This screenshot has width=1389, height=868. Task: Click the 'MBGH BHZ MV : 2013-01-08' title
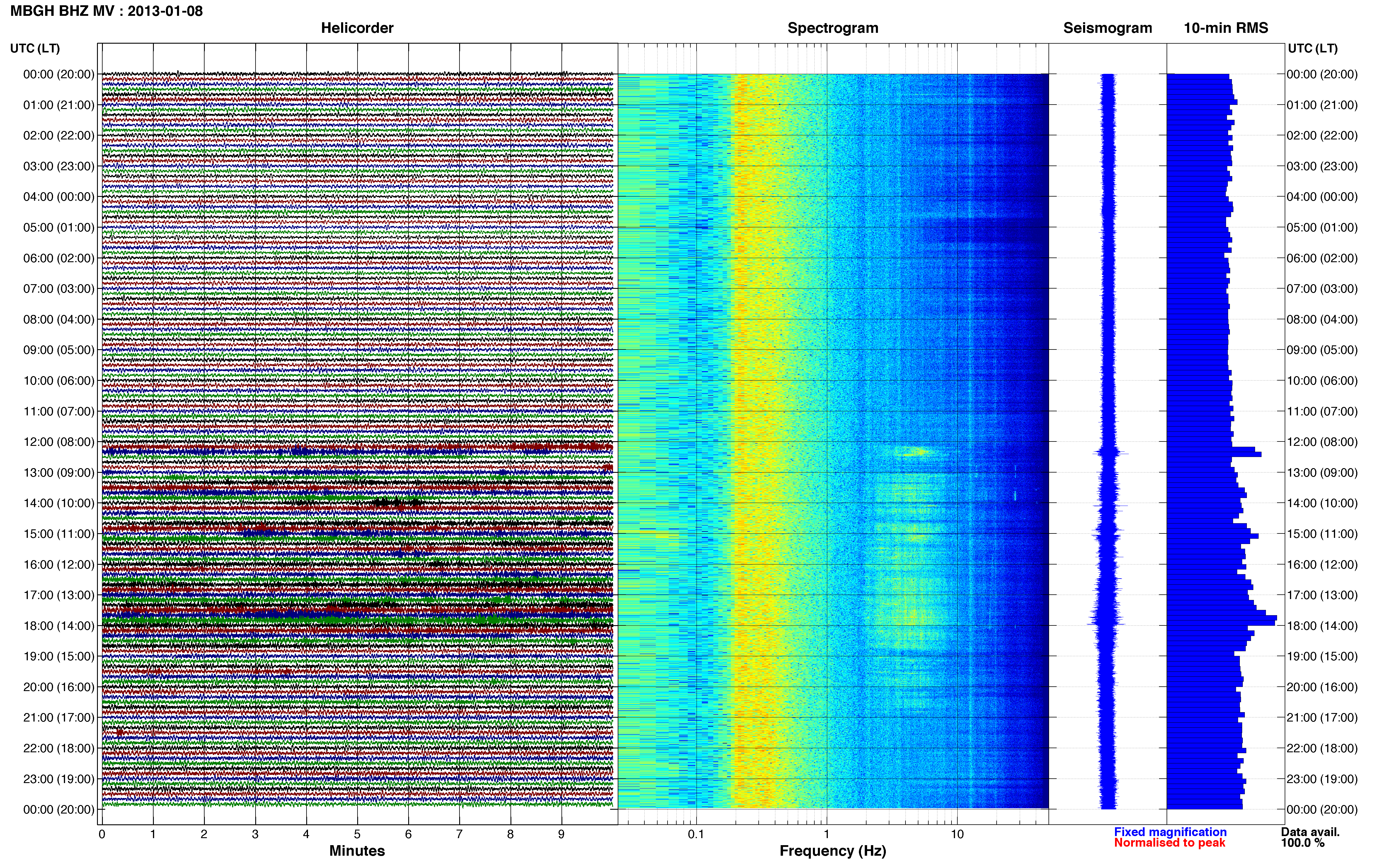106,11
